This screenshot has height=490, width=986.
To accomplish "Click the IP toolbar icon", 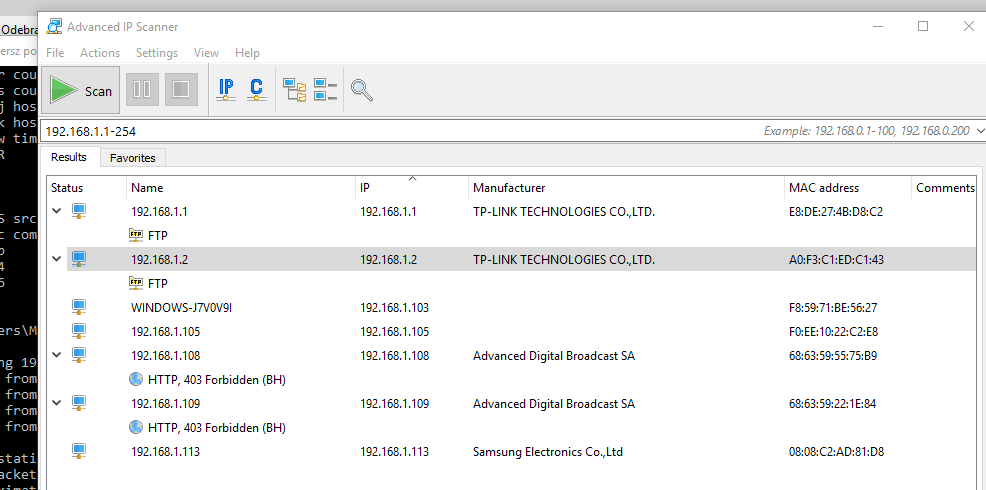I will pyautogui.click(x=226, y=89).
